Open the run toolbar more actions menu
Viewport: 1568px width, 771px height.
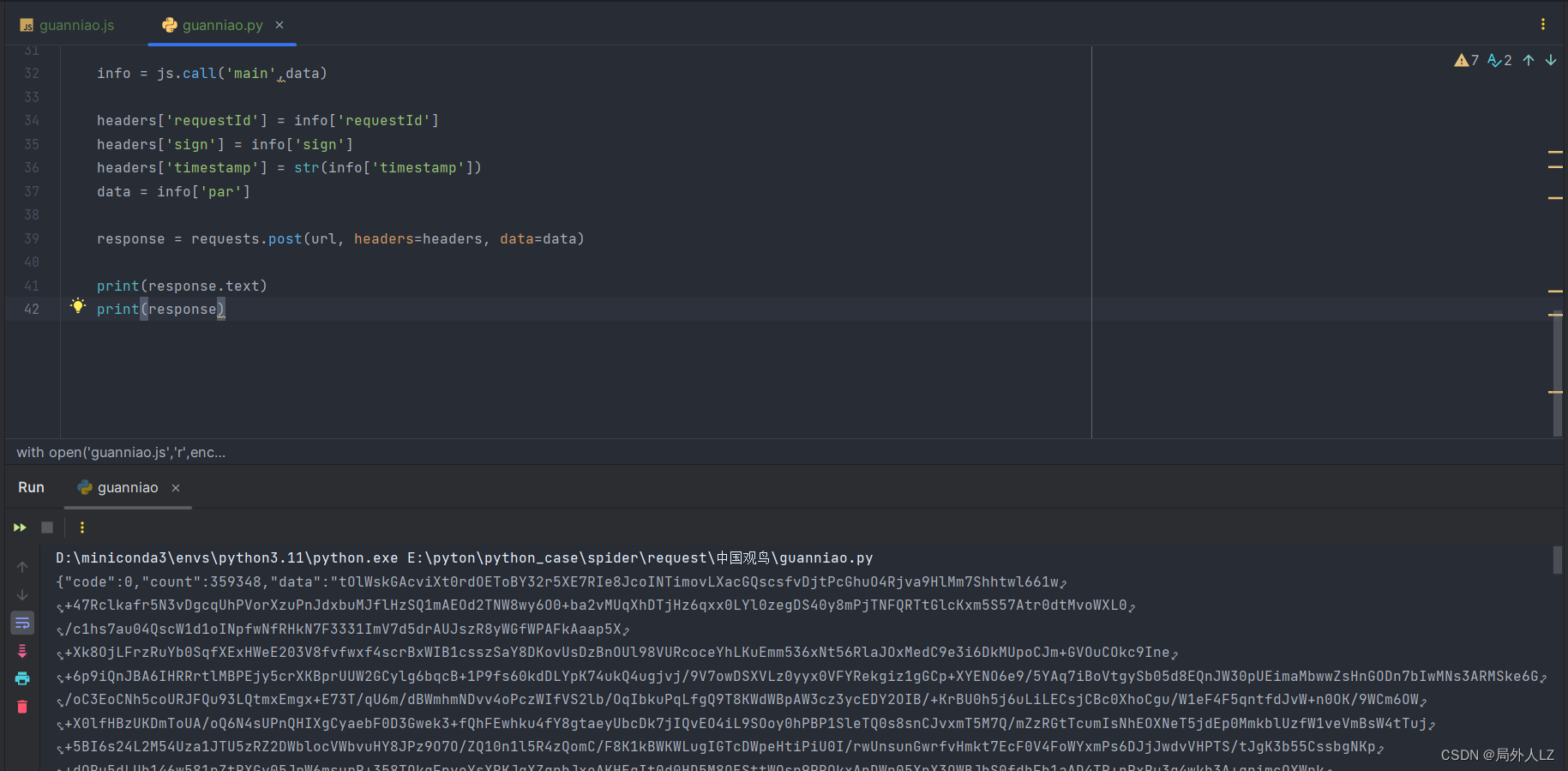tap(82, 527)
